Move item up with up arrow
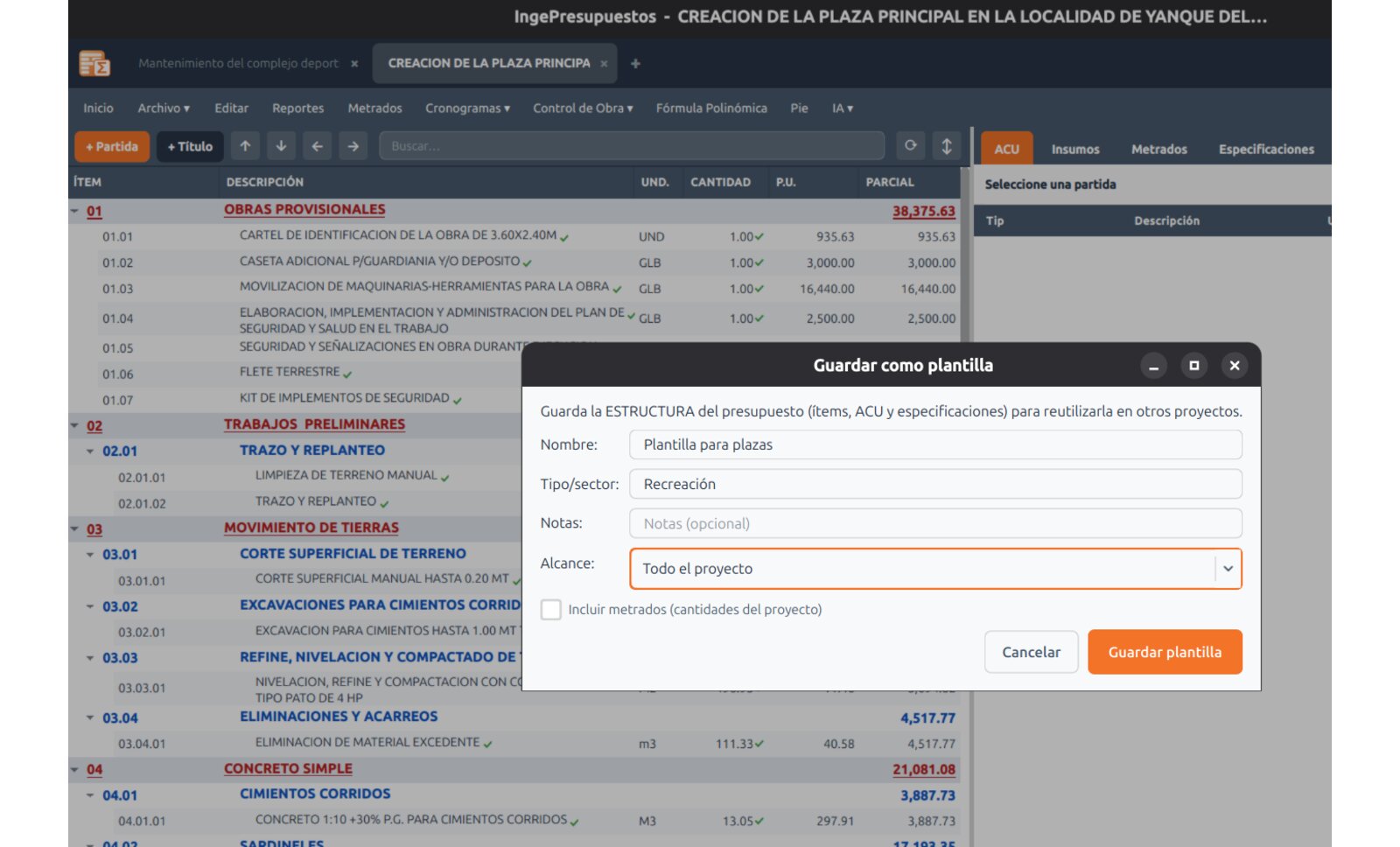The image size is (1400, 847). click(x=245, y=146)
